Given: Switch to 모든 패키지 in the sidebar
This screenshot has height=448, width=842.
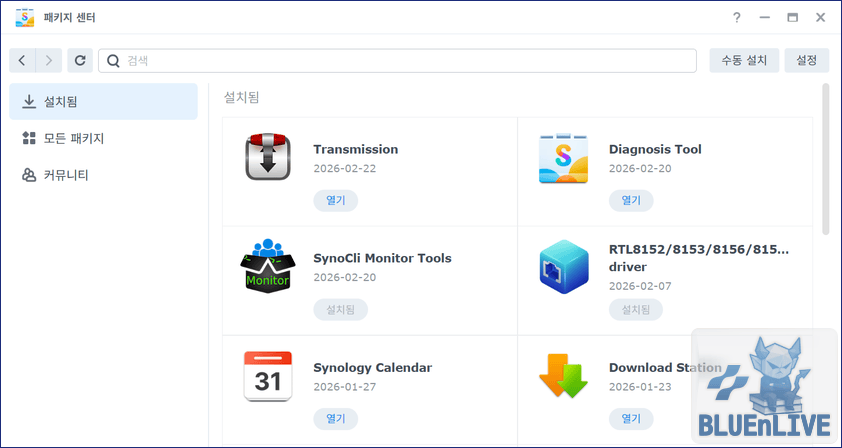Looking at the screenshot, I should (x=103, y=139).
